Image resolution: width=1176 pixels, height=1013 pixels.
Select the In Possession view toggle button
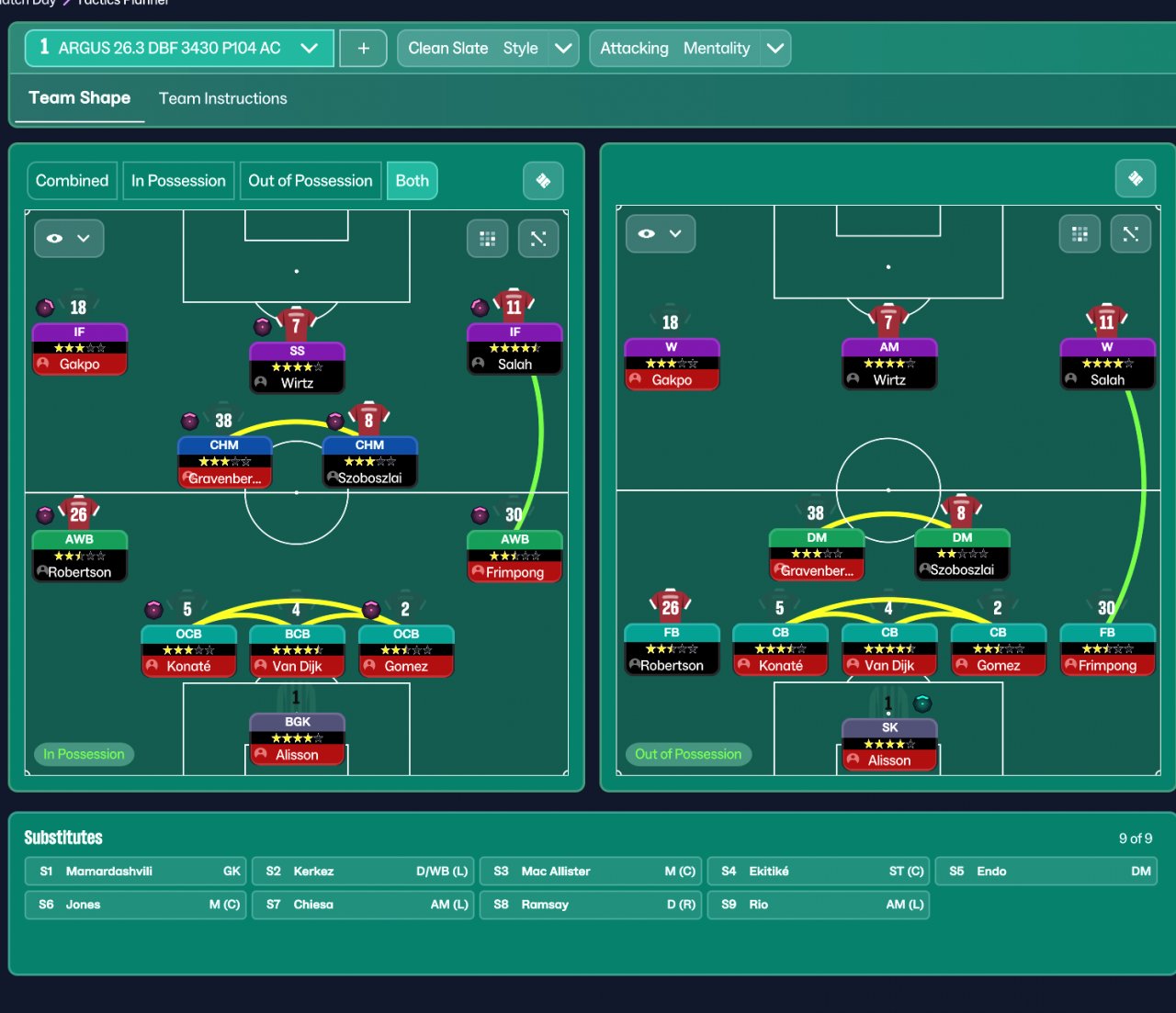(178, 181)
